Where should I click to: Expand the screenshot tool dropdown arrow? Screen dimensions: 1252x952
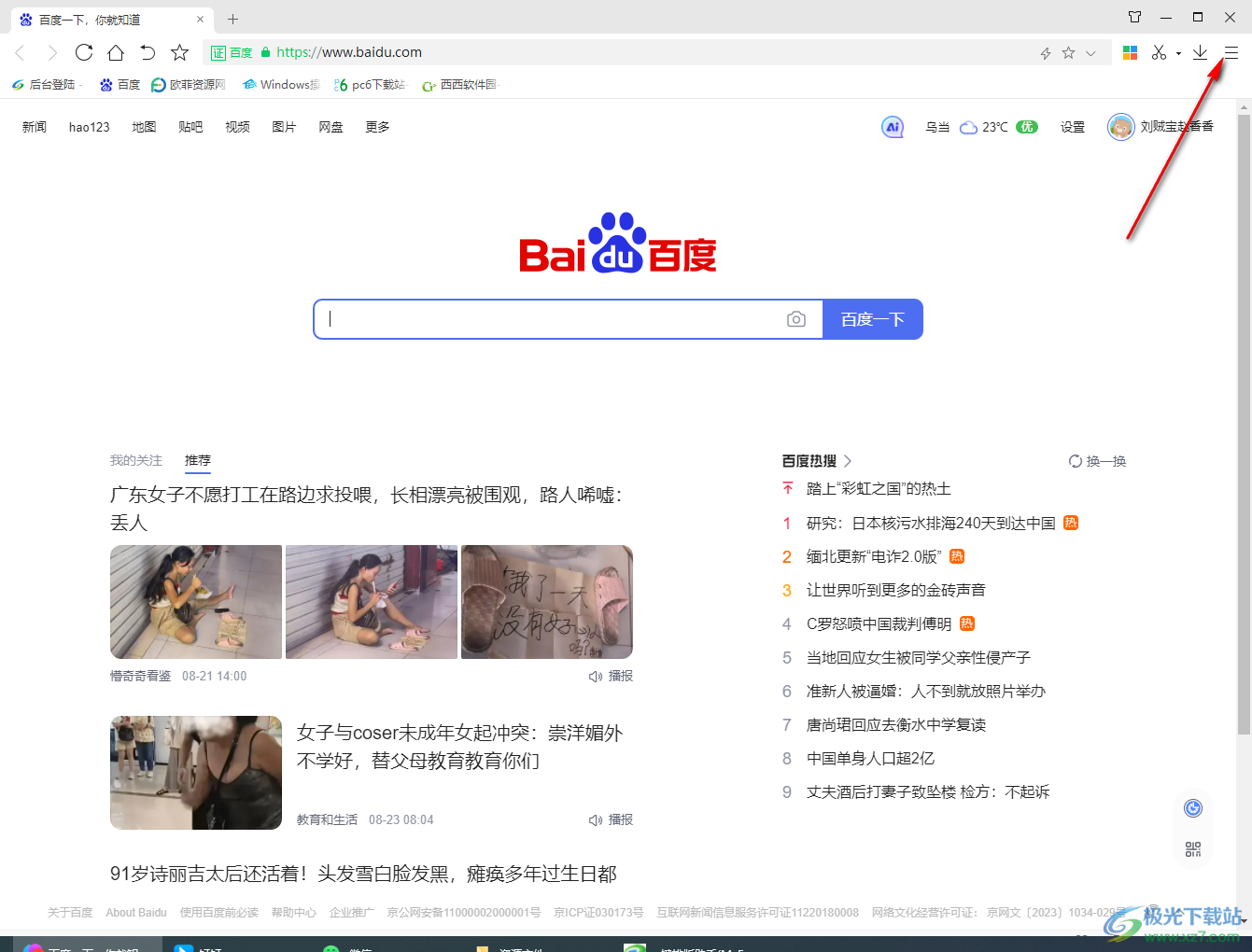click(x=1178, y=53)
